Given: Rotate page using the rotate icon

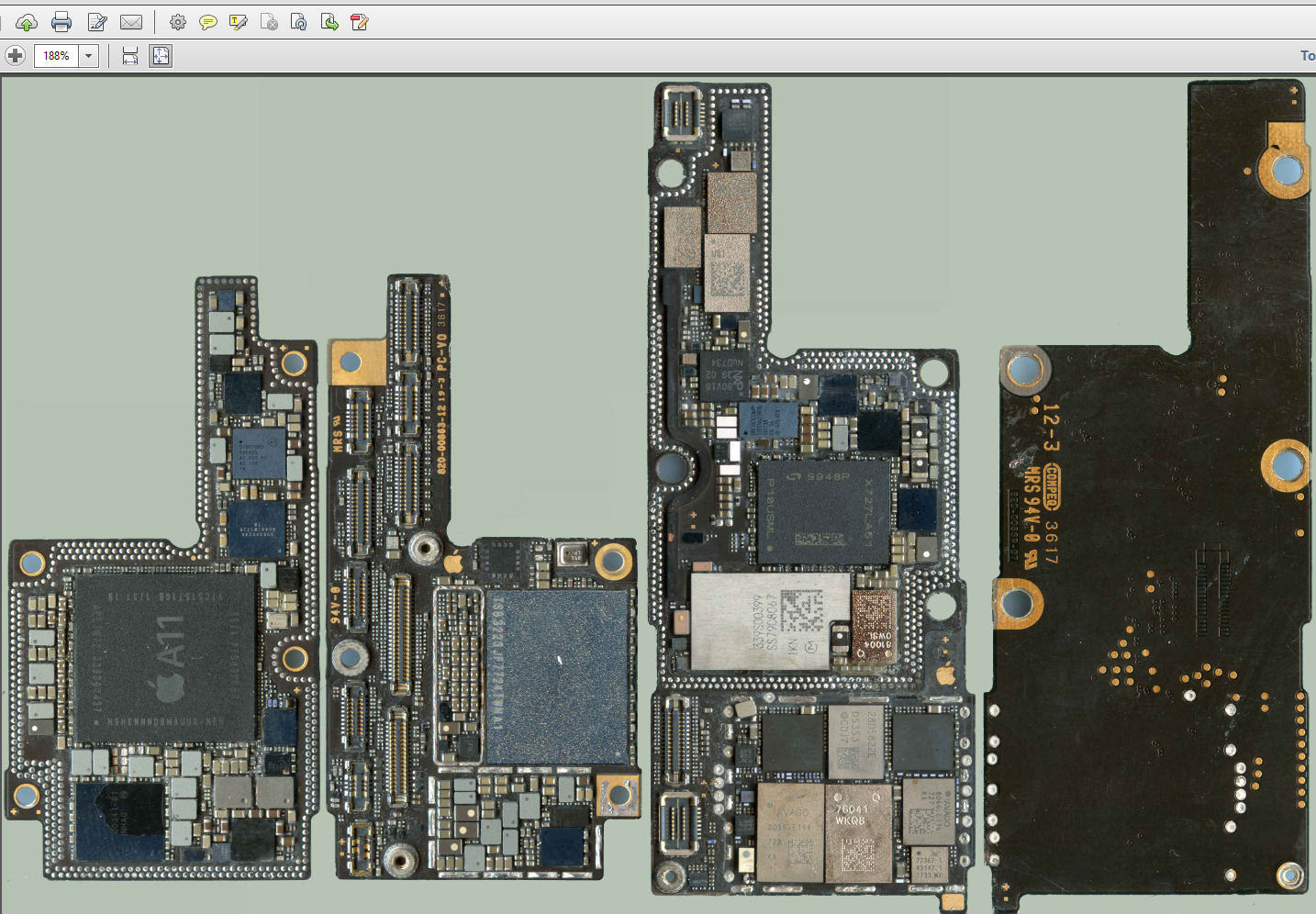Looking at the screenshot, I should 298,22.
